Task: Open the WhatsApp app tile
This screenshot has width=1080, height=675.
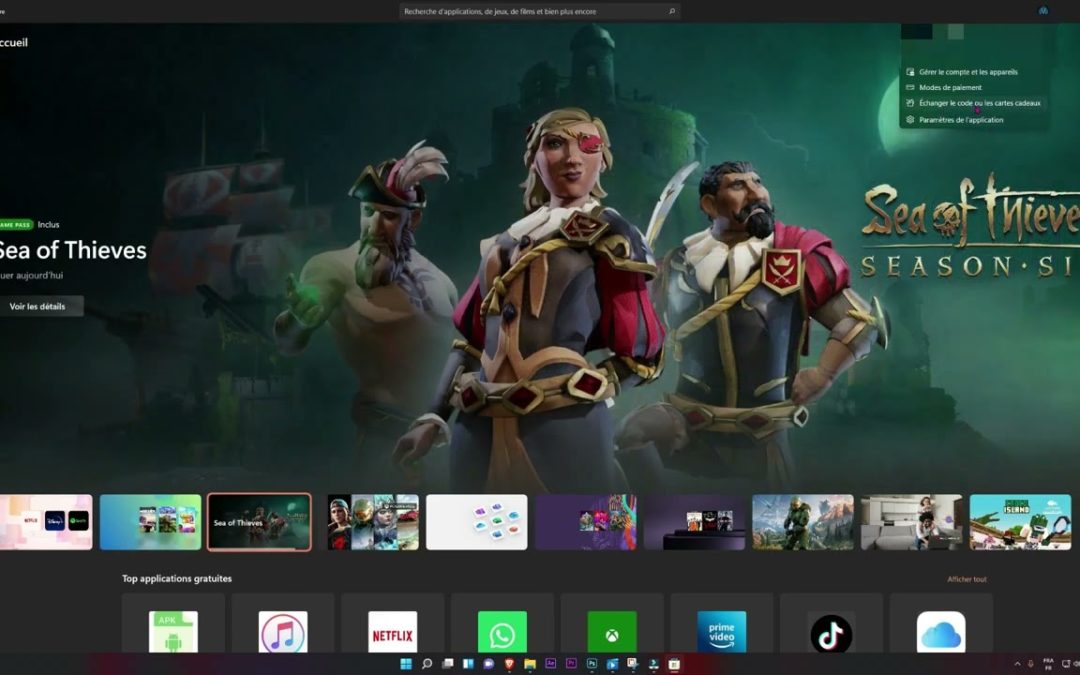Action: pyautogui.click(x=502, y=623)
